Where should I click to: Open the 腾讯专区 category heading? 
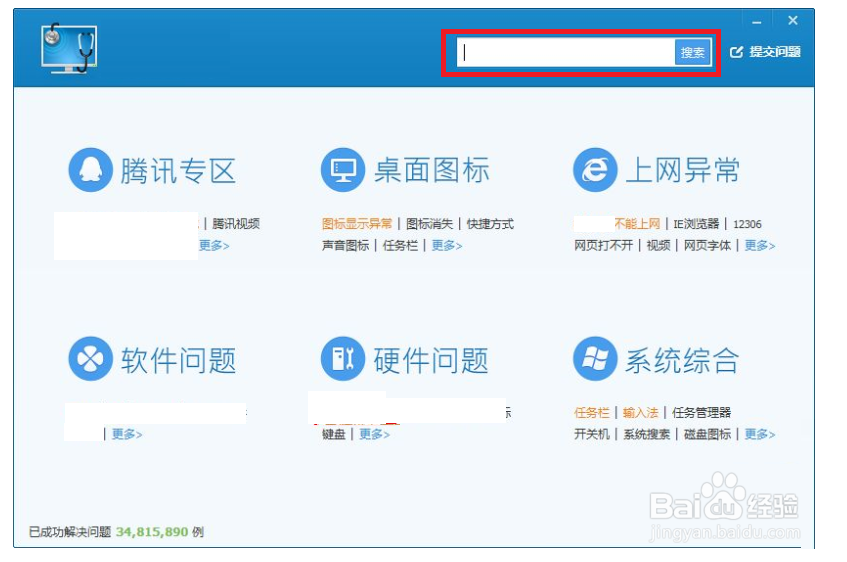[x=178, y=171]
